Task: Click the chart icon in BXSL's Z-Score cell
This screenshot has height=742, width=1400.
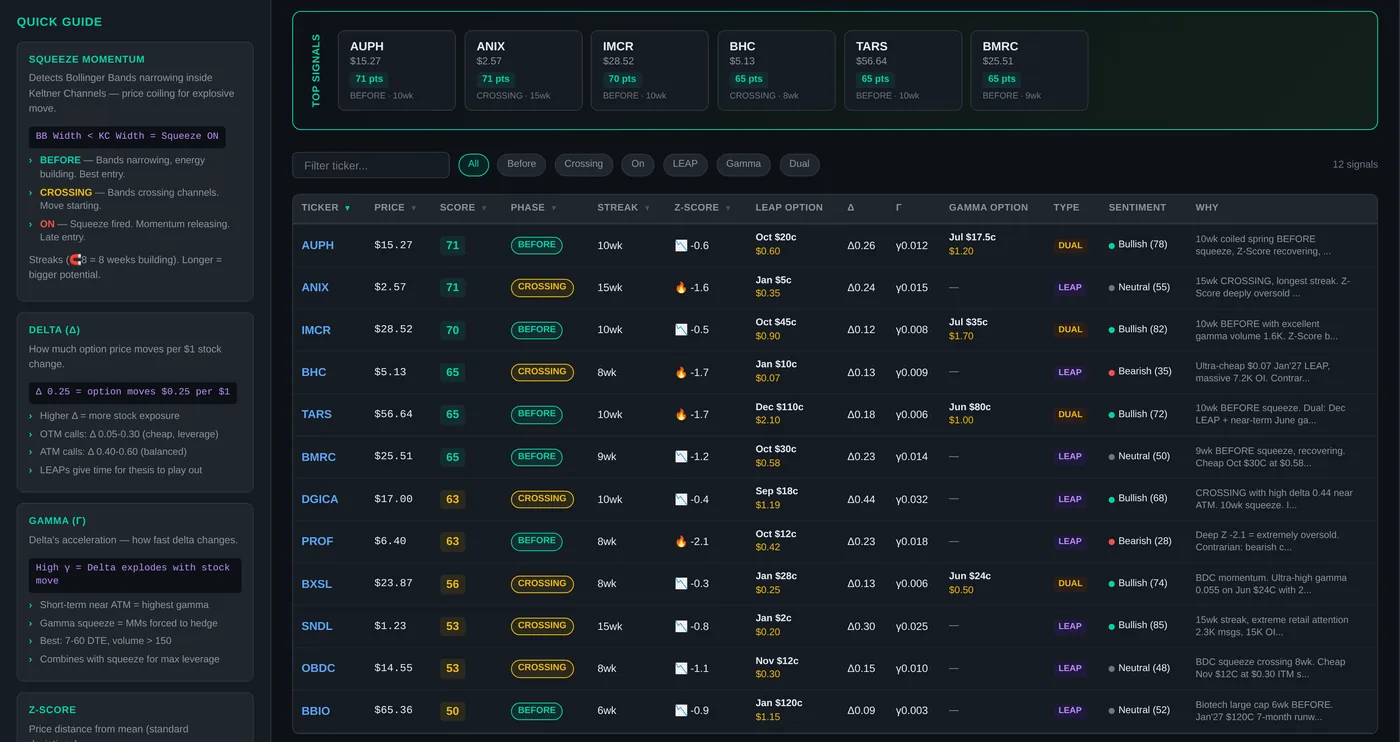Action: coord(681,584)
